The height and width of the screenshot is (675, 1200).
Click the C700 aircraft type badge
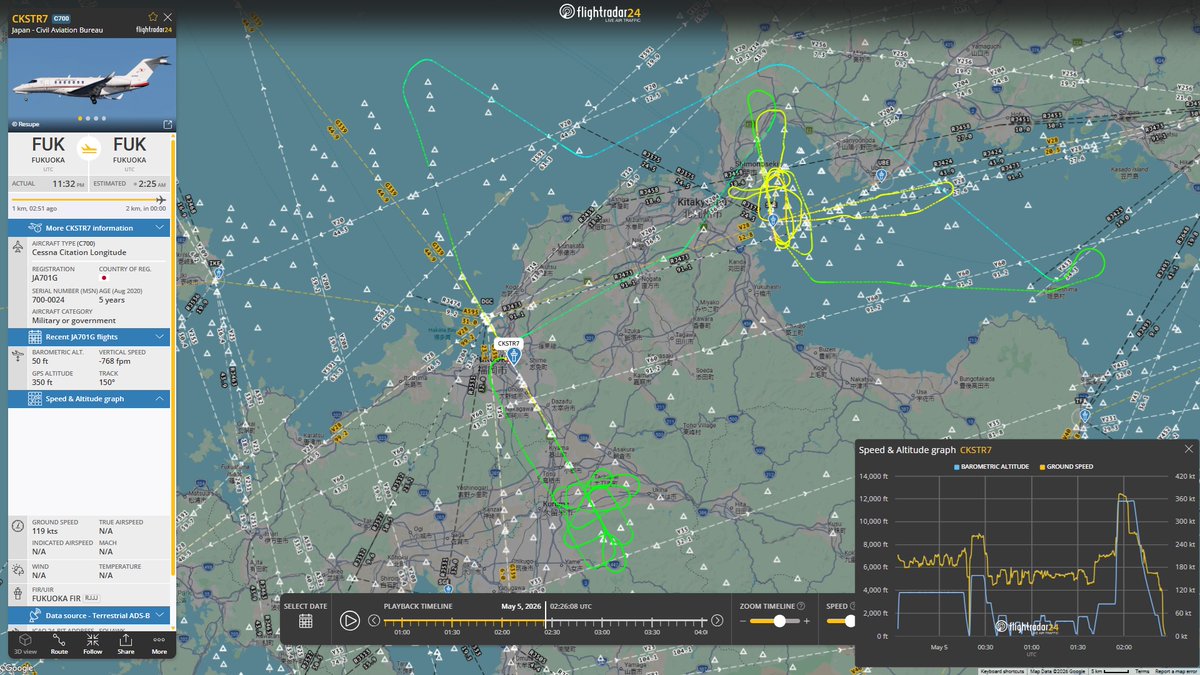point(61,18)
